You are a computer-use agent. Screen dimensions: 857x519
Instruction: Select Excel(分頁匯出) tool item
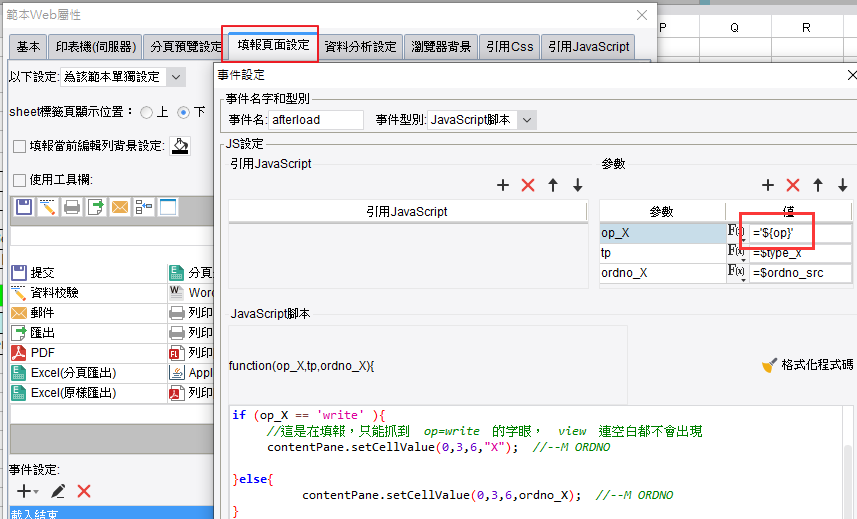tap(88, 373)
